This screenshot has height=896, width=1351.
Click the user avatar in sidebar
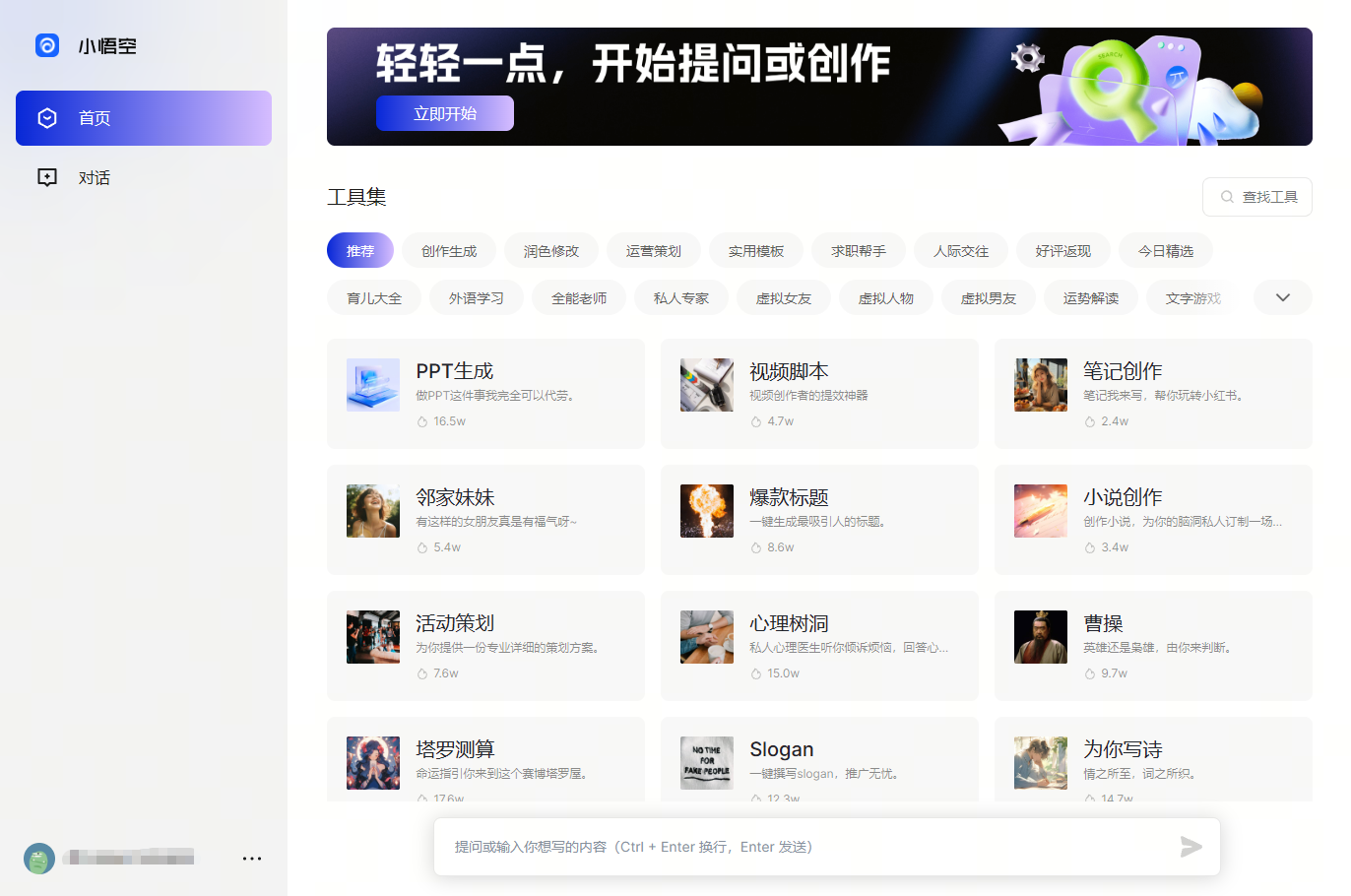tap(39, 859)
